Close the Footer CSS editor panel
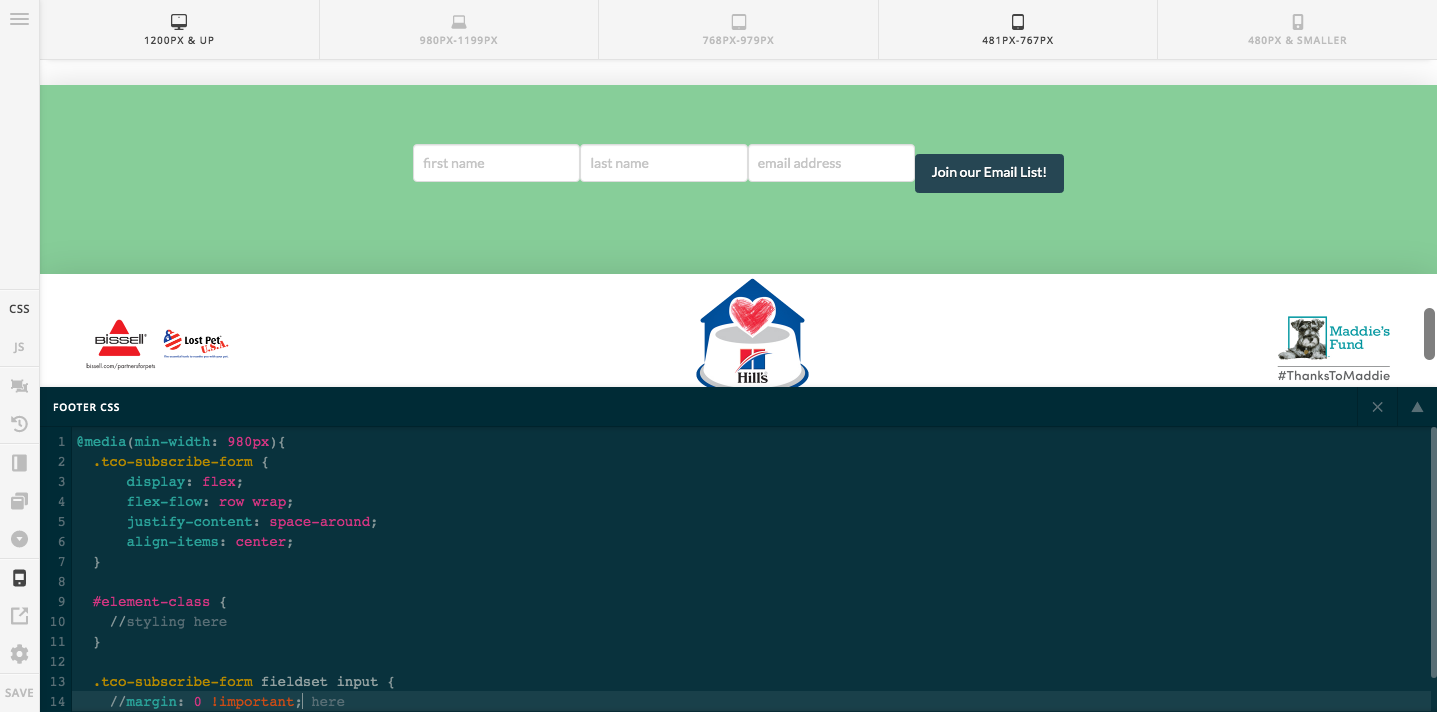Viewport: 1437px width, 712px height. tap(1377, 407)
